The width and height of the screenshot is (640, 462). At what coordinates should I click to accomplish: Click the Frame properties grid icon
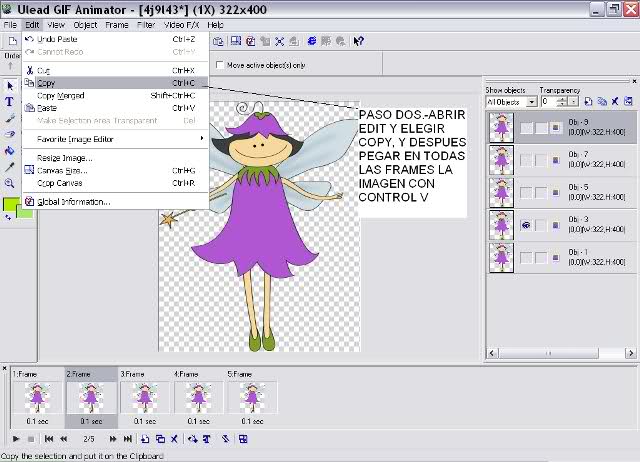point(243,439)
